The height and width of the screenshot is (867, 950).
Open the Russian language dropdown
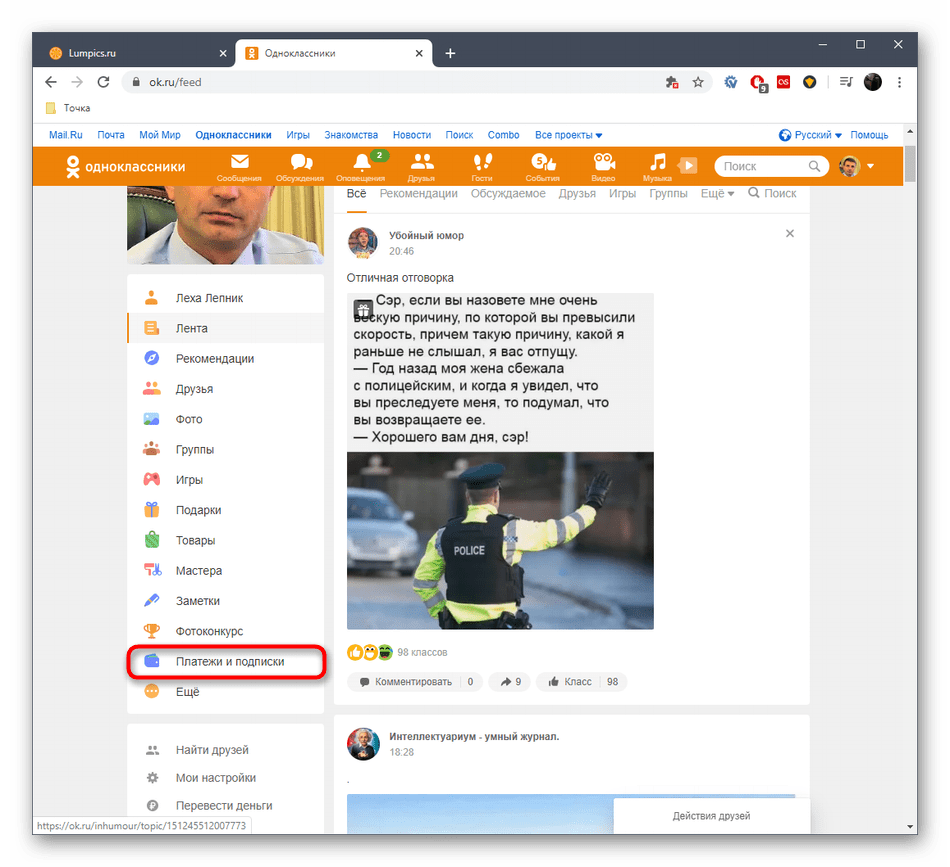point(810,135)
